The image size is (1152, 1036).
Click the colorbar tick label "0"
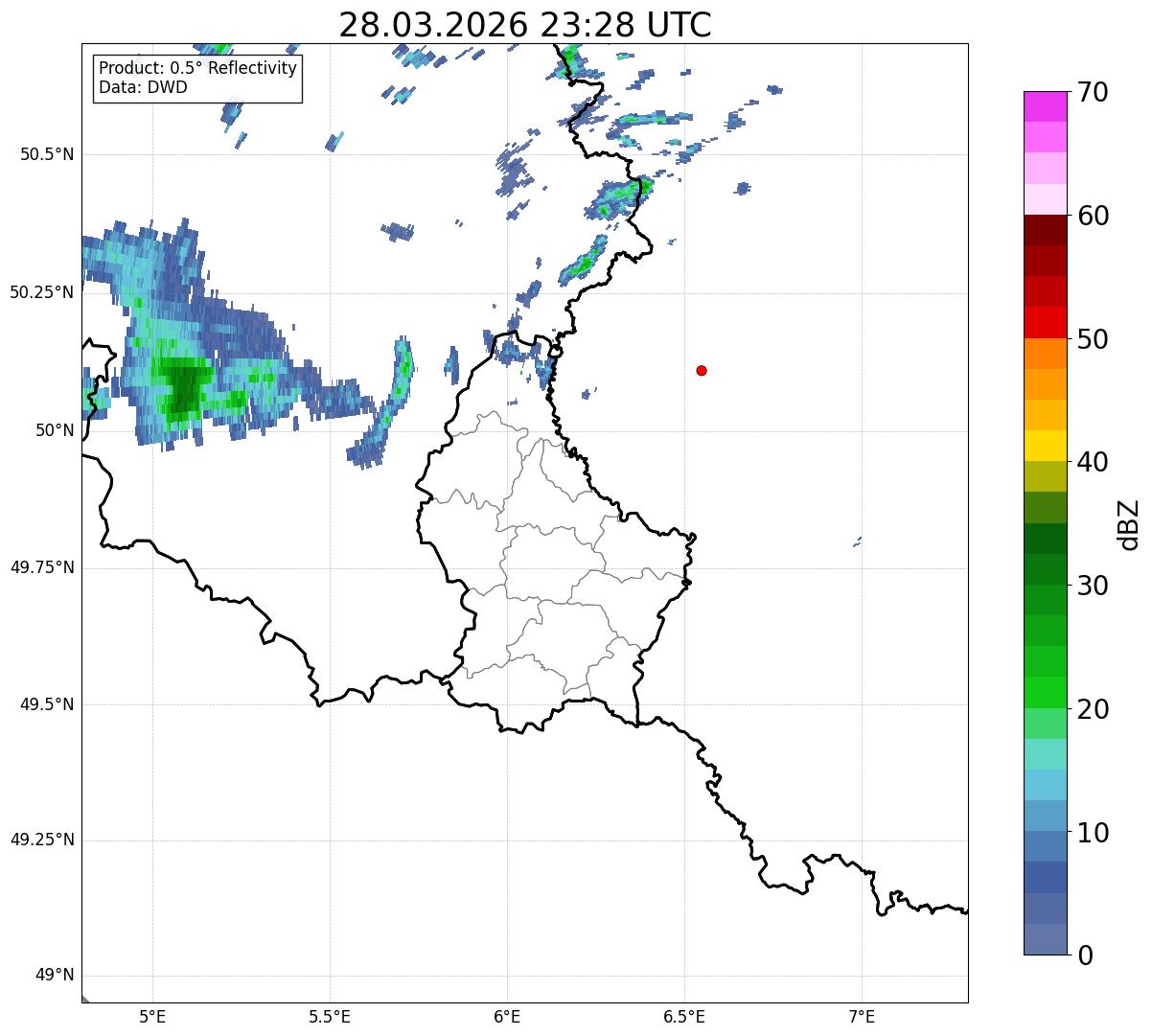click(x=1085, y=955)
